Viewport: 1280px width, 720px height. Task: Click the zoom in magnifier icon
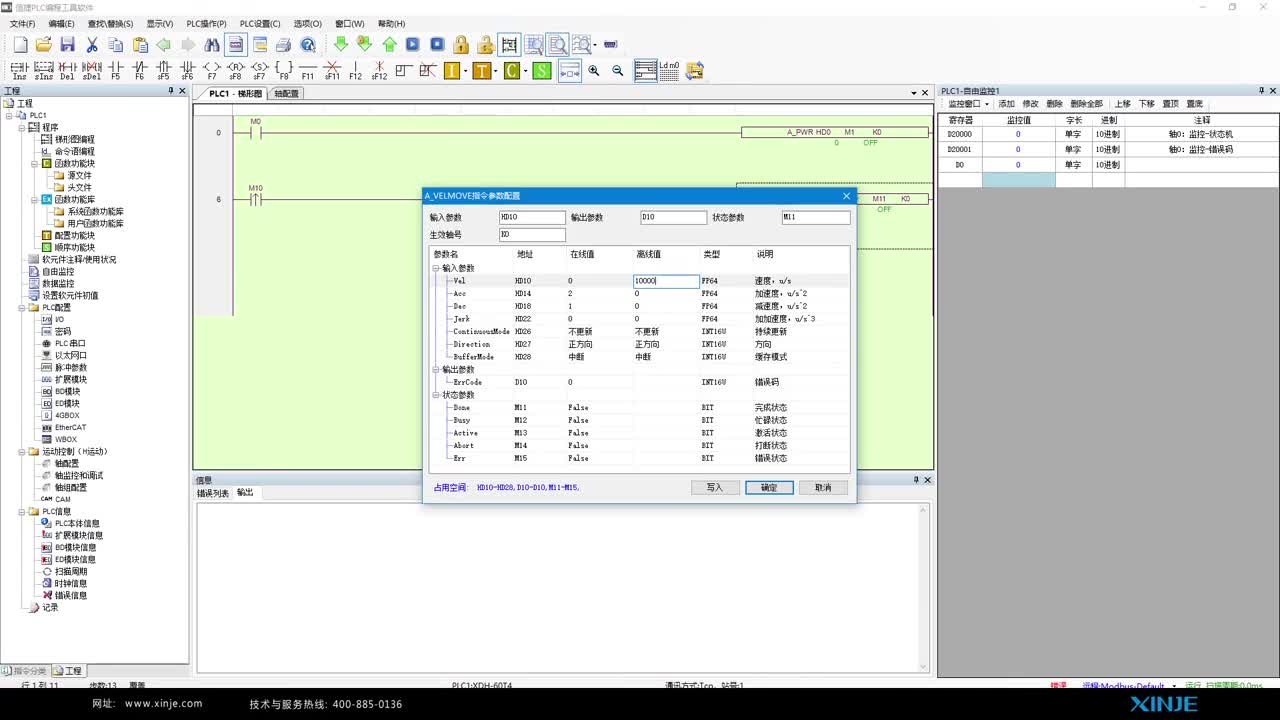594,70
